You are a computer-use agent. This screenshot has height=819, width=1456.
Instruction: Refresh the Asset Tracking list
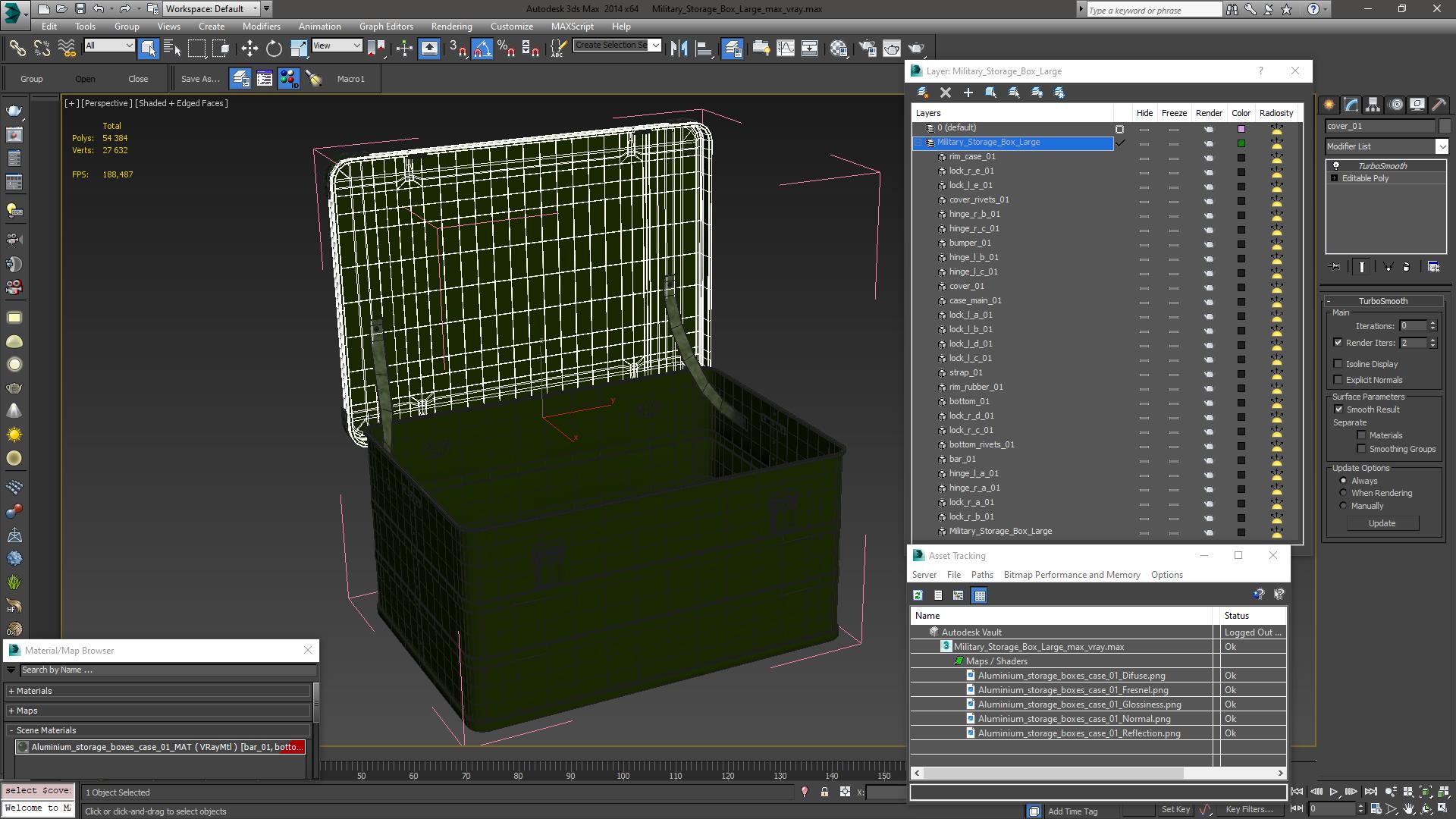(x=918, y=595)
